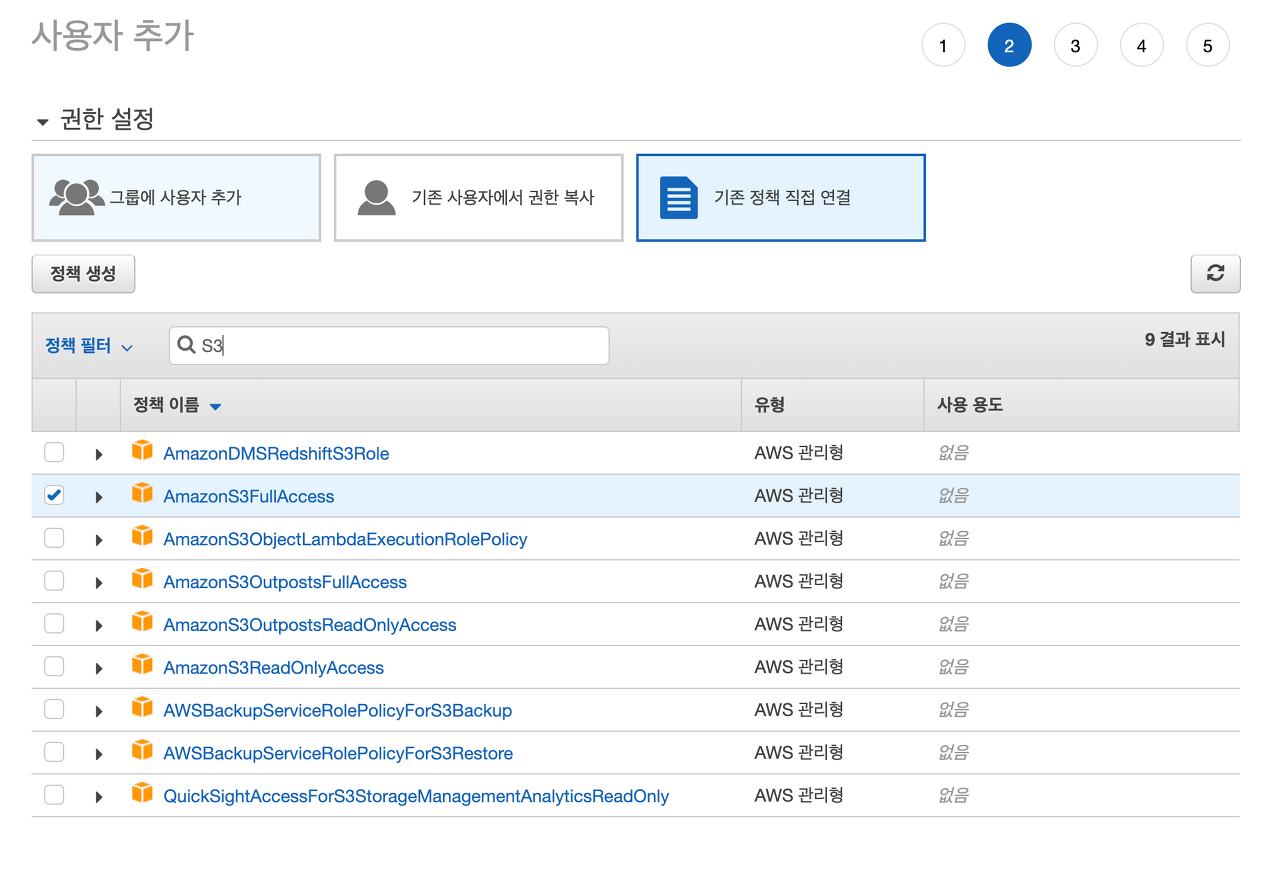Click the 정책 생성 button
Screen dimensions: 1280x869
coord(83,273)
